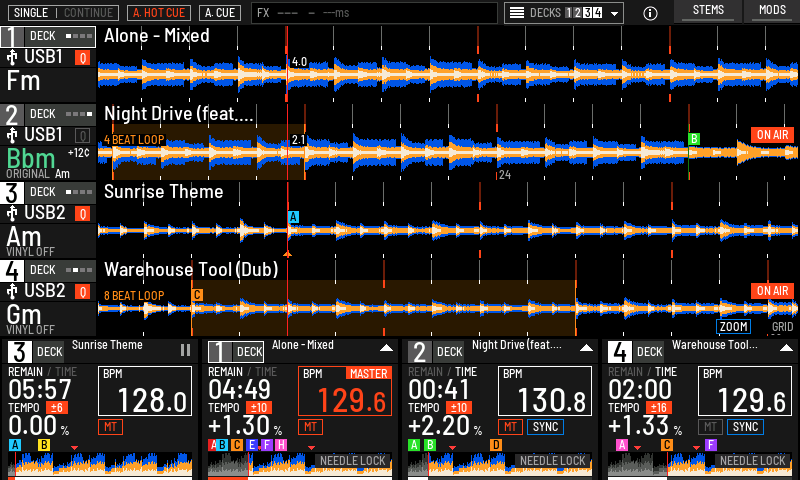Screen dimensions: 800x480
Task: Seek in deck 2 overview waveform
Action: (x=501, y=464)
